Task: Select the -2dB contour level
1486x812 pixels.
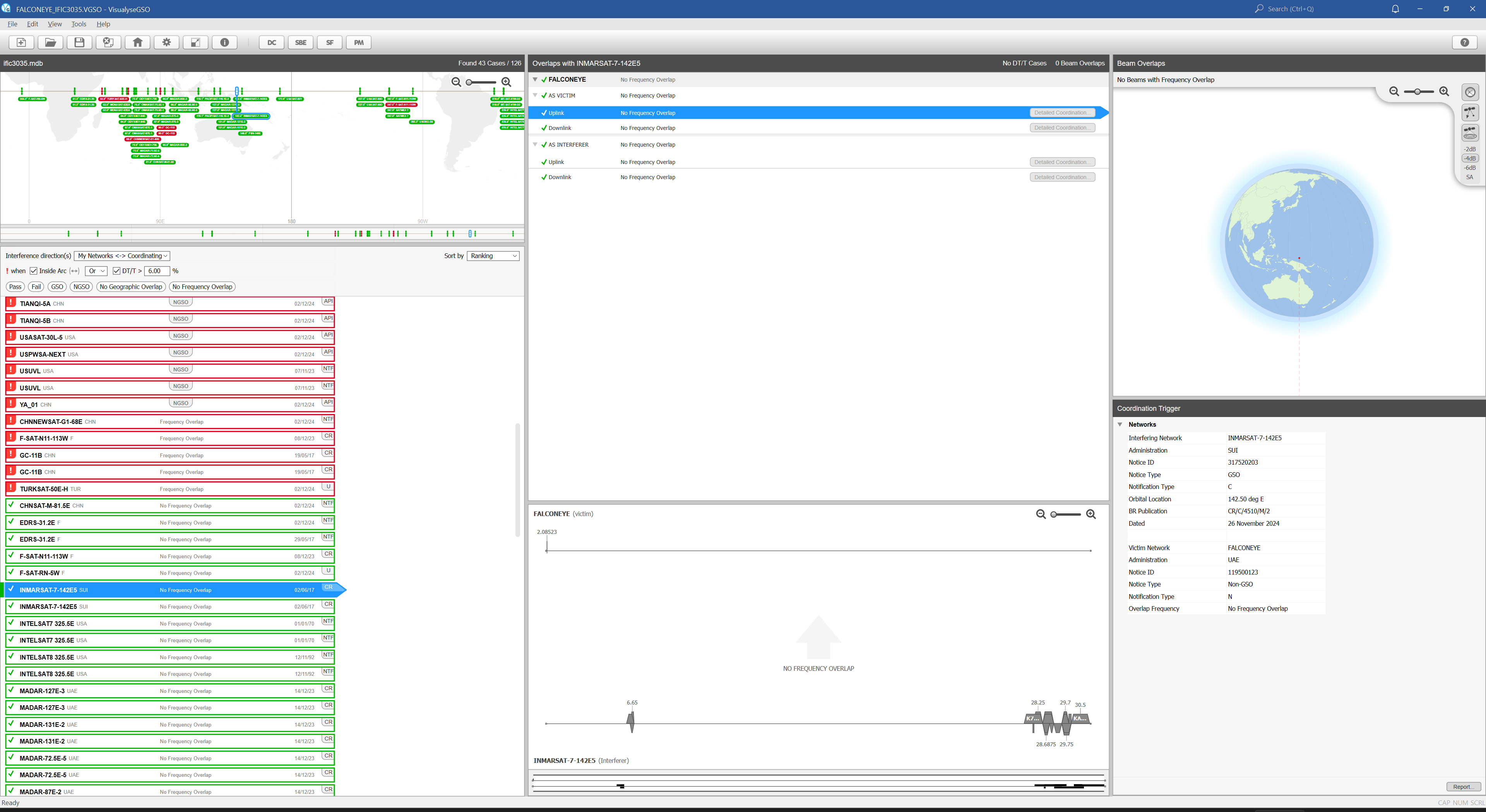Action: coord(1470,149)
